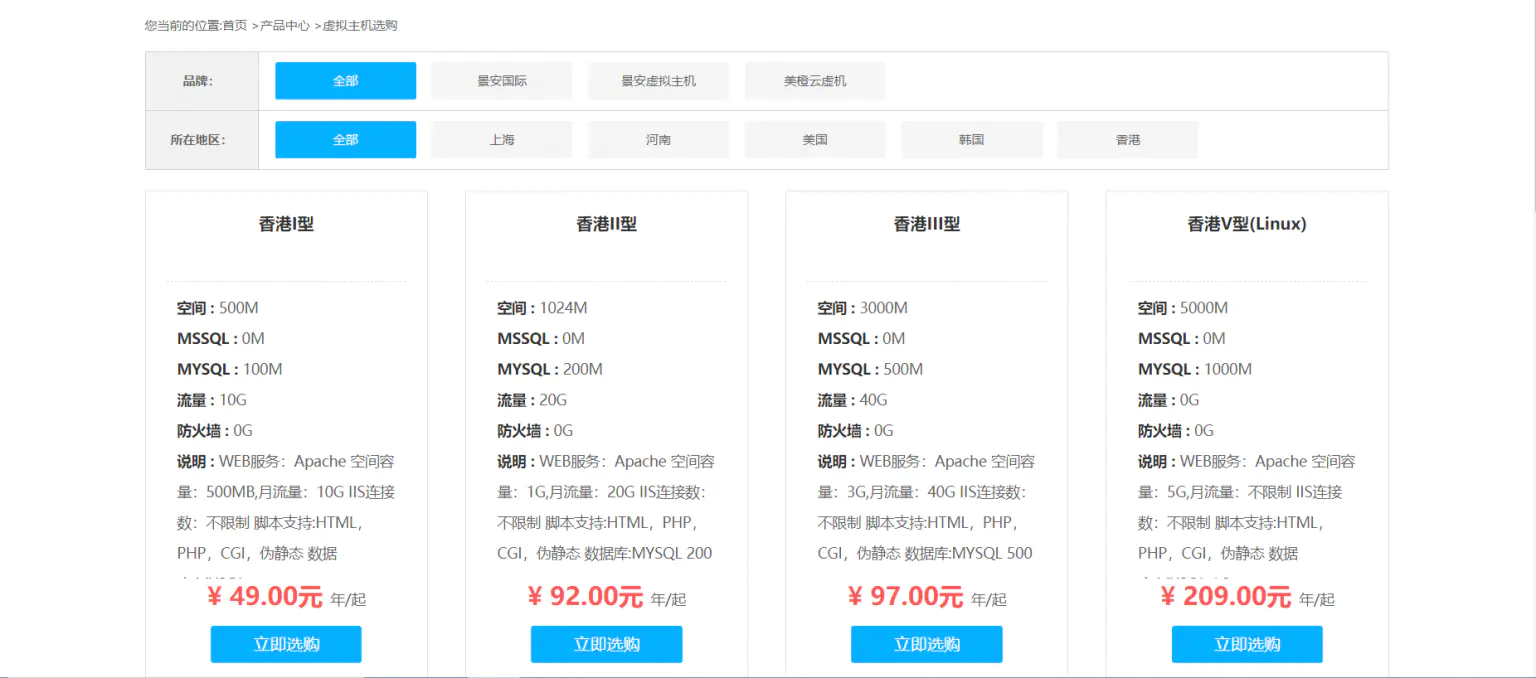Open the 产品中心 breadcrumb link
The height and width of the screenshot is (678, 1536).
pos(285,25)
